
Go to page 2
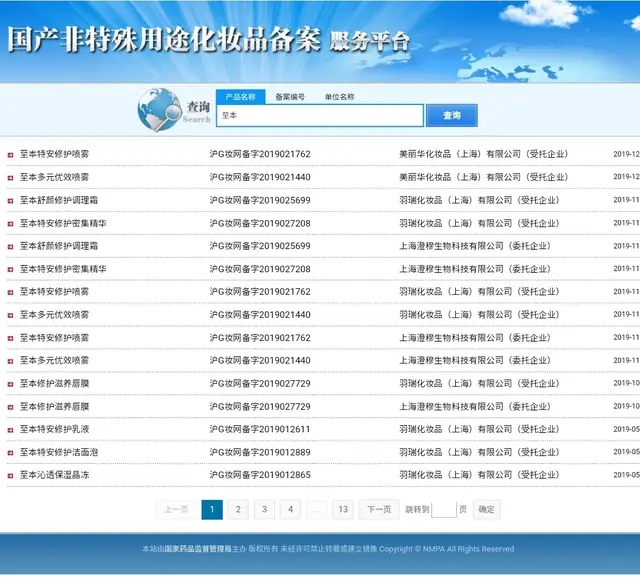coord(238,509)
